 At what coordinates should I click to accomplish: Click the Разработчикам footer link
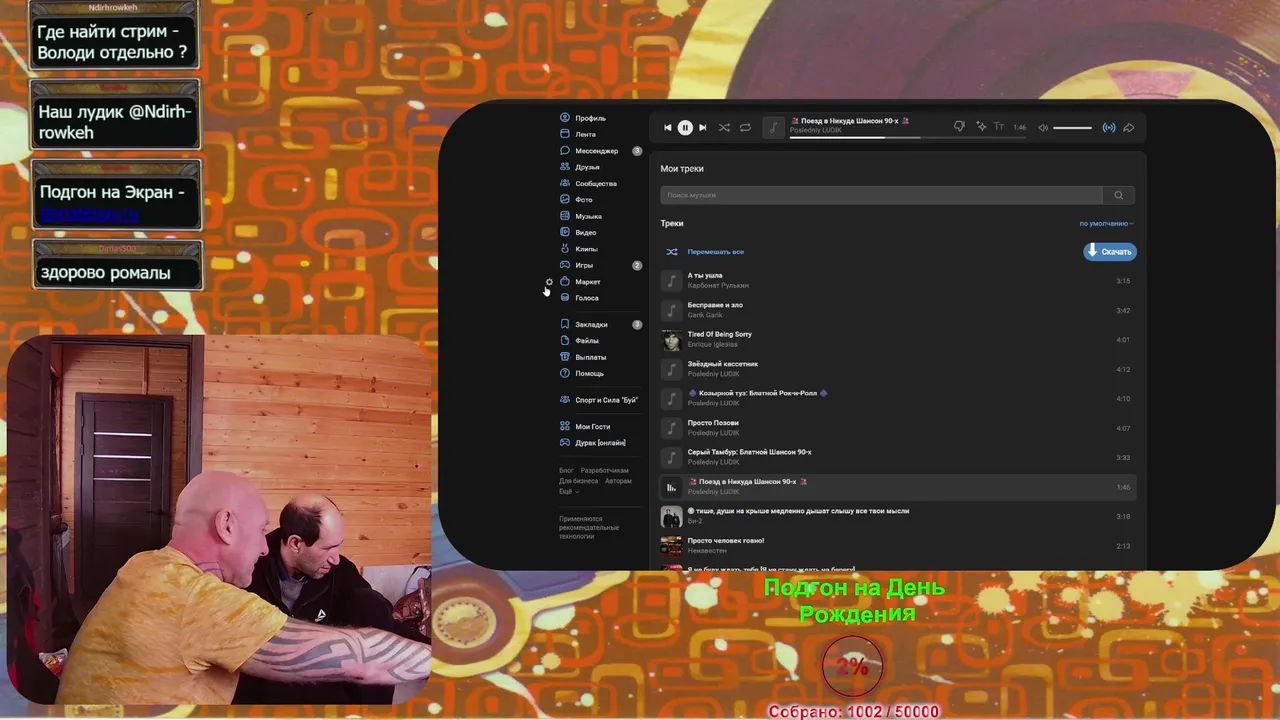[605, 470]
